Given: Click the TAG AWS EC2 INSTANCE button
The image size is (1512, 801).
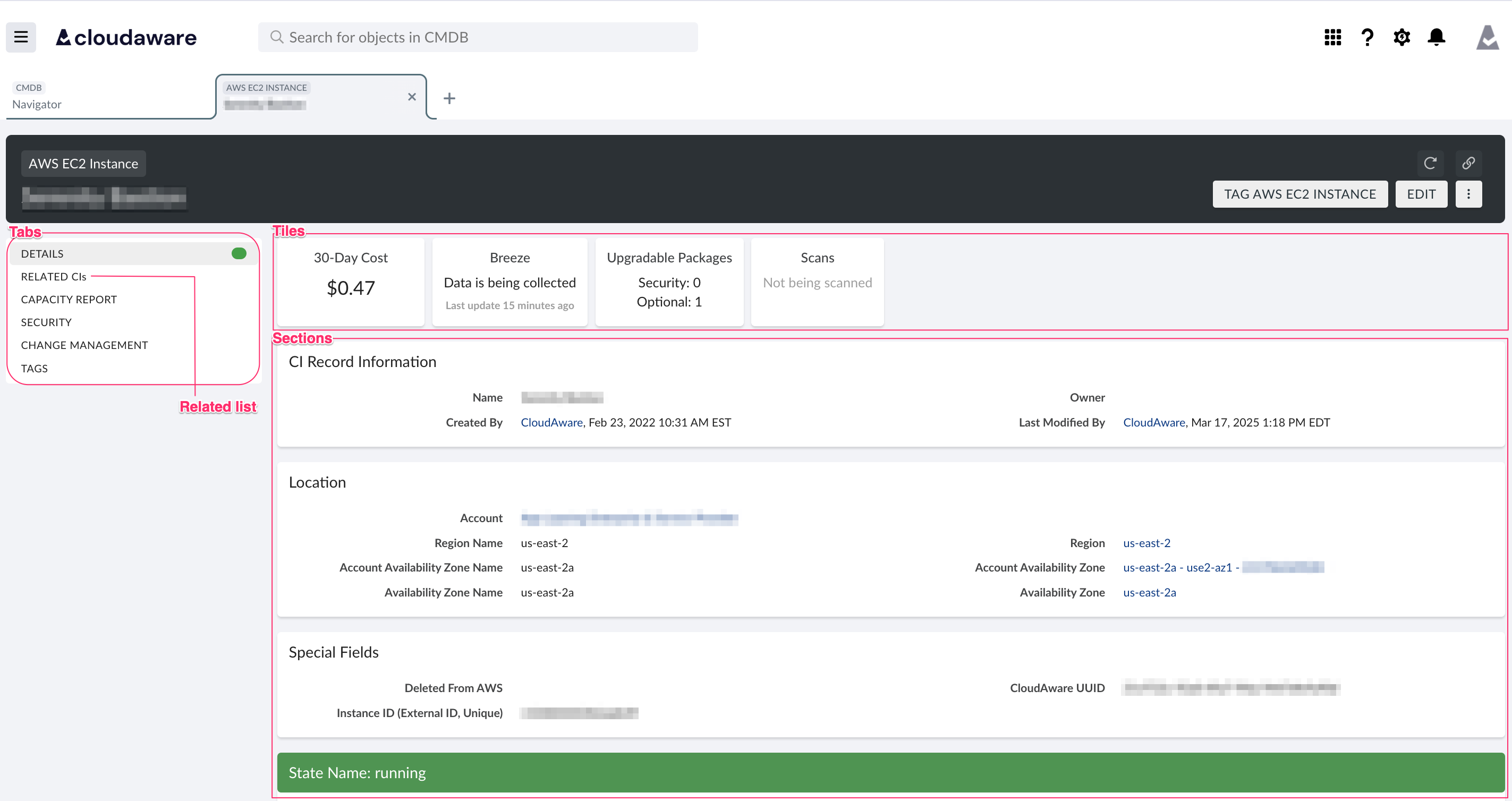Looking at the screenshot, I should (1299, 194).
